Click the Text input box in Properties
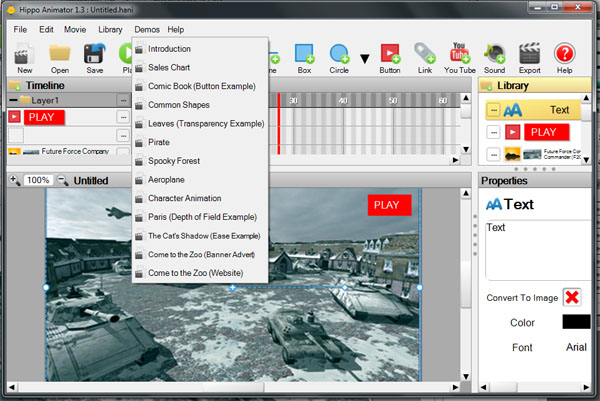600x401 pixels. click(535, 250)
